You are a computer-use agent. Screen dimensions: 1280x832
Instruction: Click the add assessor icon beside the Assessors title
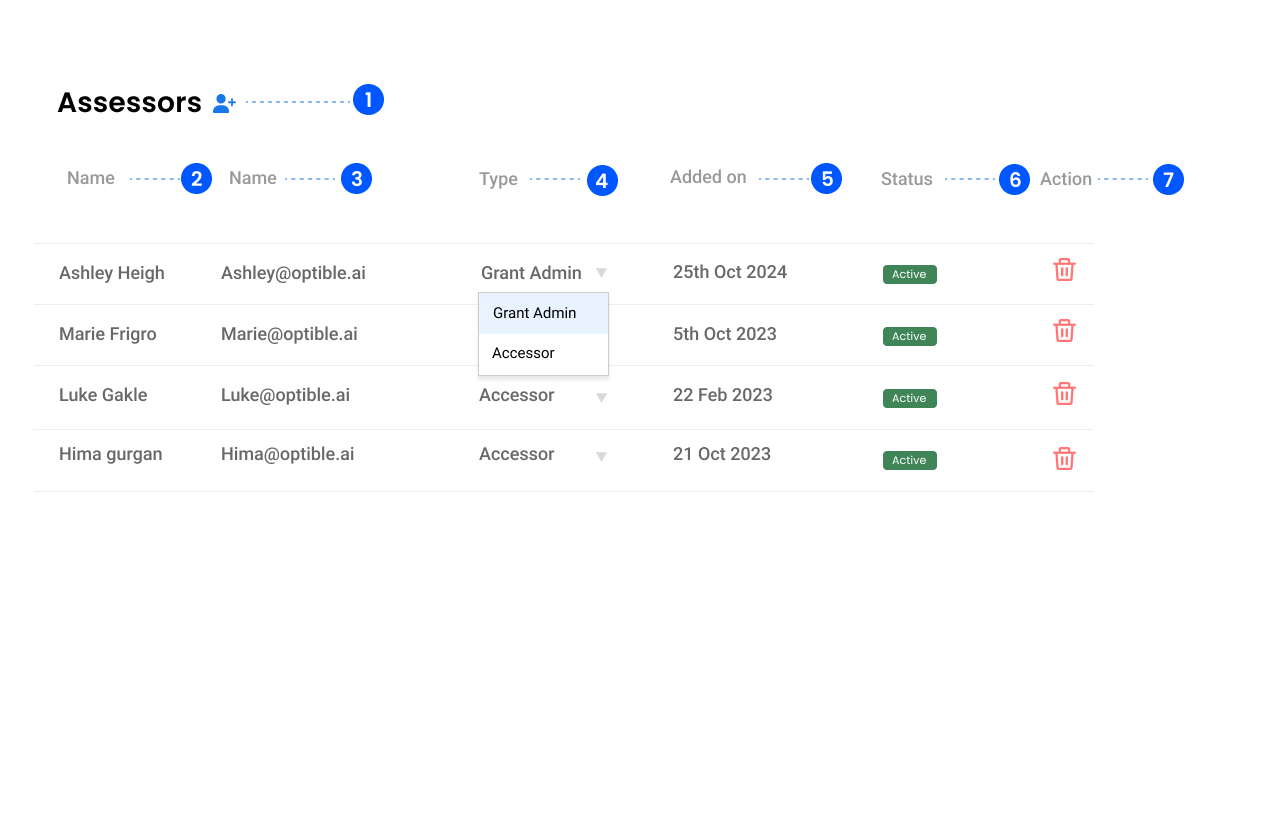coord(224,103)
